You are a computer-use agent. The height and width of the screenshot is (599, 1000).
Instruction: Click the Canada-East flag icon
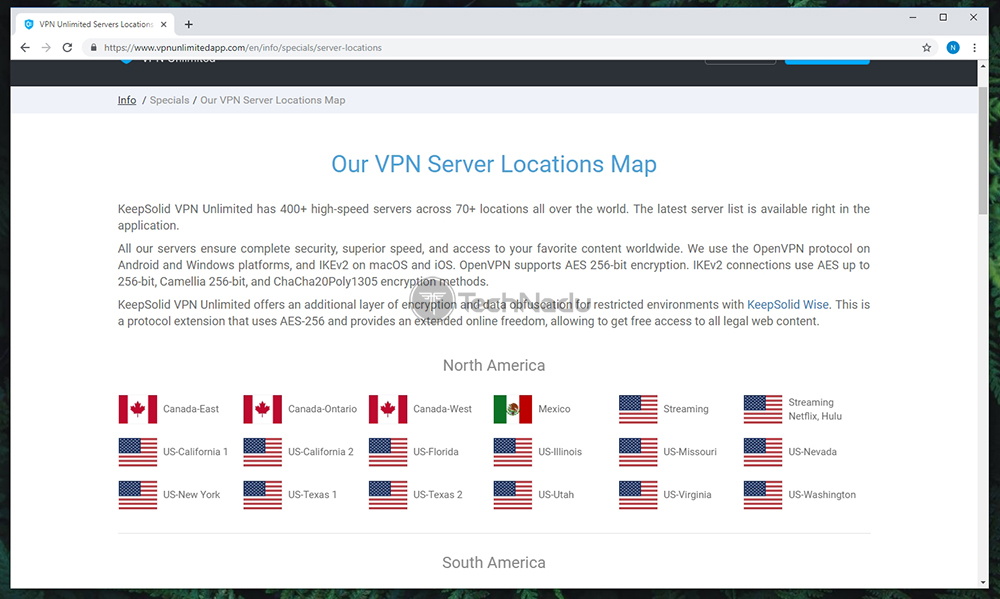tap(138, 409)
